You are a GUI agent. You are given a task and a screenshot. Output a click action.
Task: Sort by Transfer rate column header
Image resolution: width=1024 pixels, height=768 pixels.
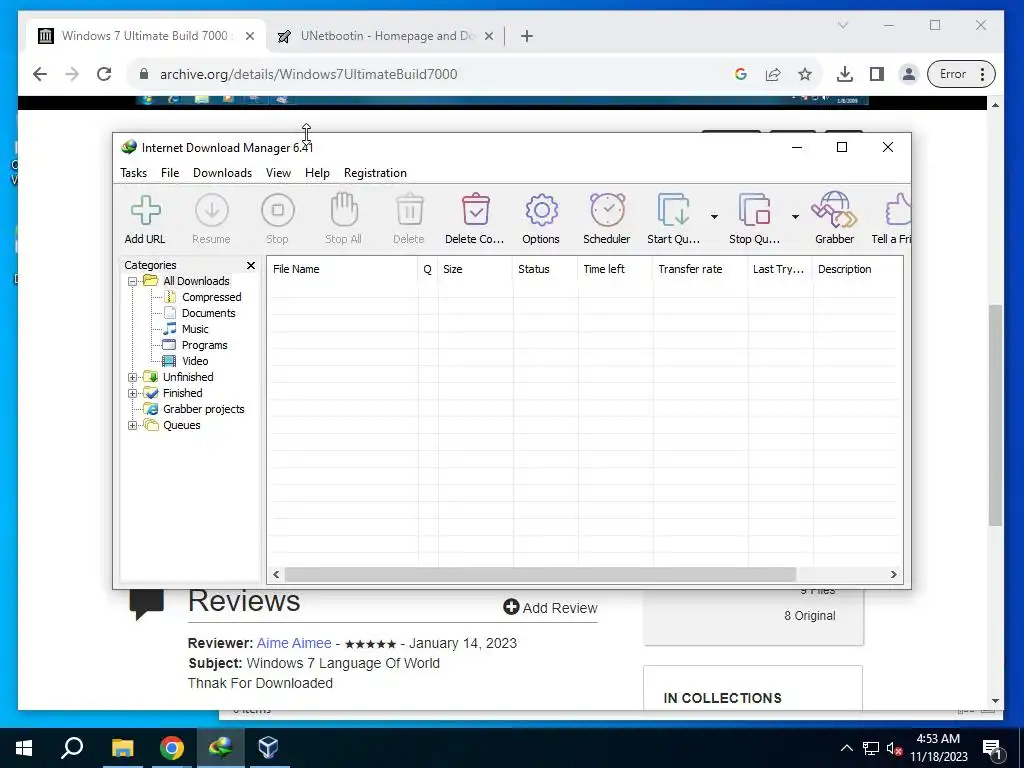point(700,269)
